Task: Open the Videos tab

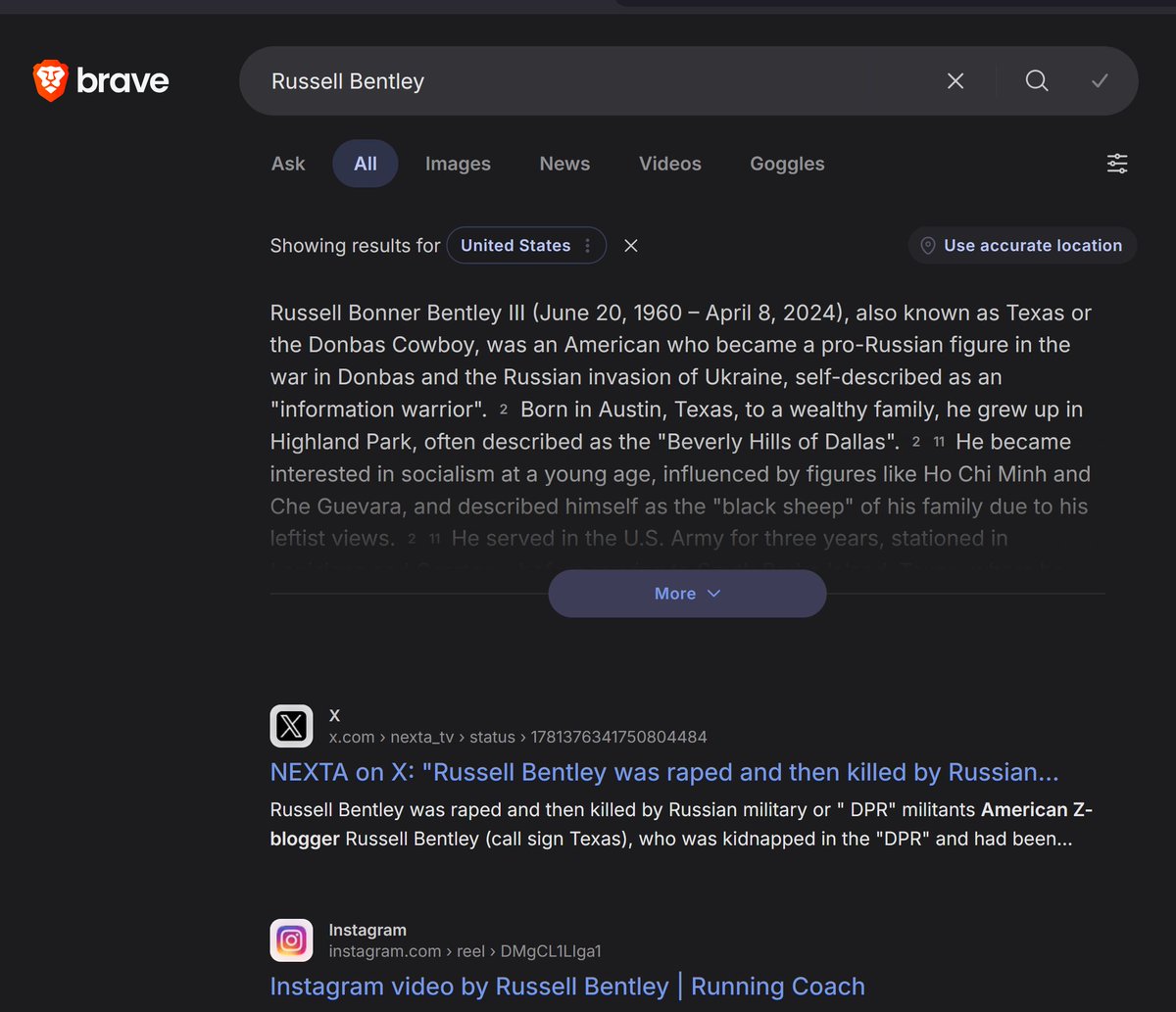Action: pos(670,164)
